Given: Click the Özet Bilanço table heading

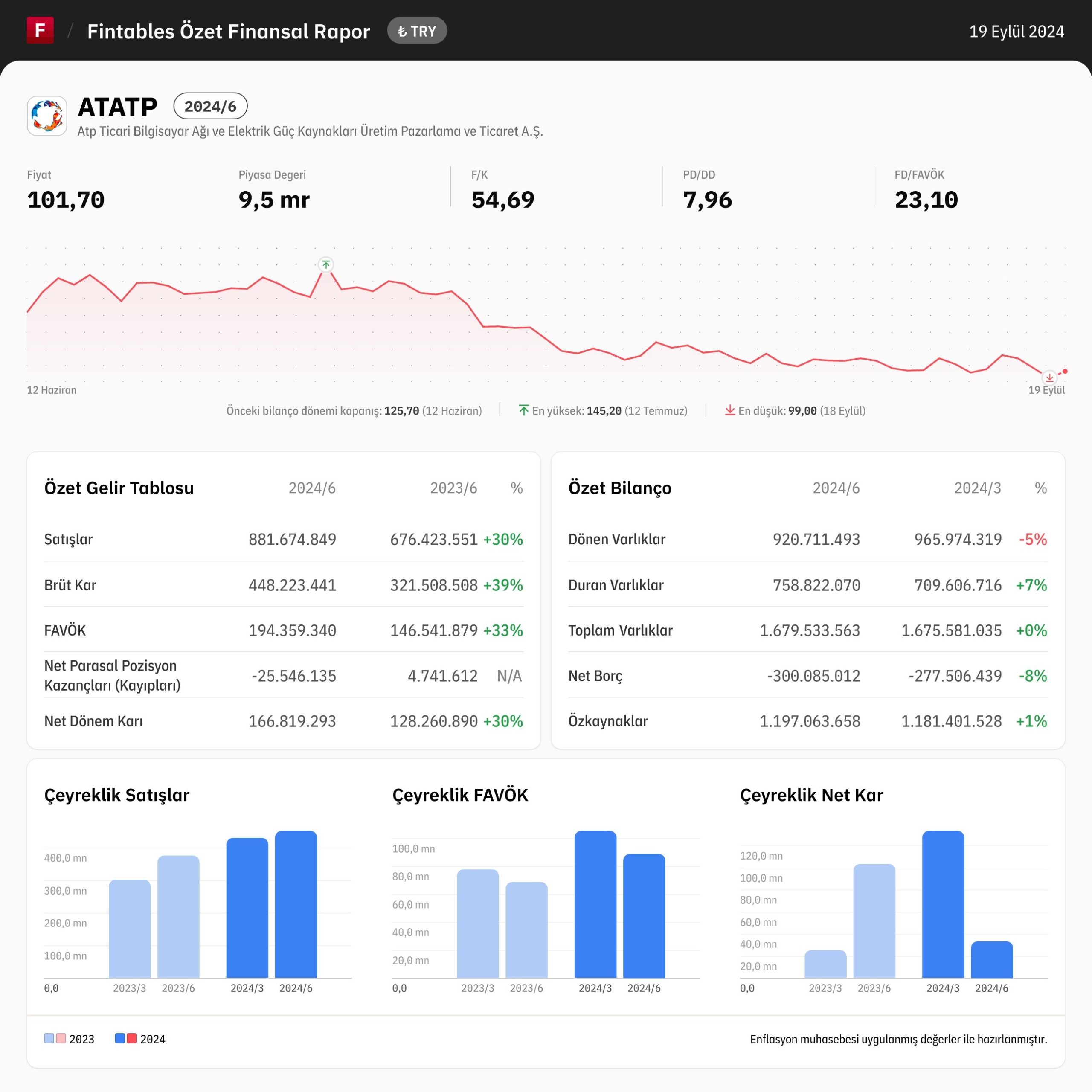Looking at the screenshot, I should point(620,488).
